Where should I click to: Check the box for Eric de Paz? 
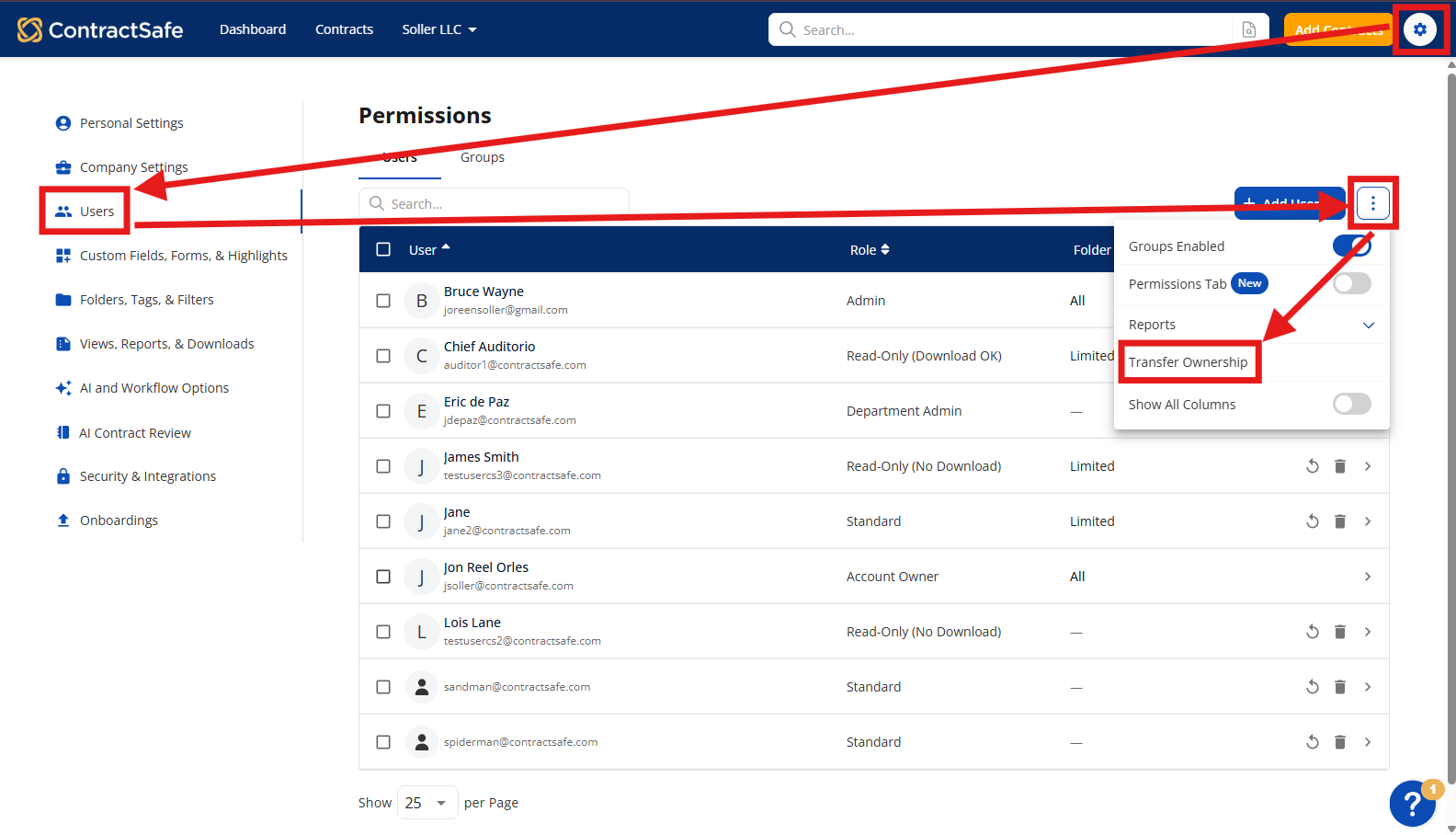tap(383, 411)
